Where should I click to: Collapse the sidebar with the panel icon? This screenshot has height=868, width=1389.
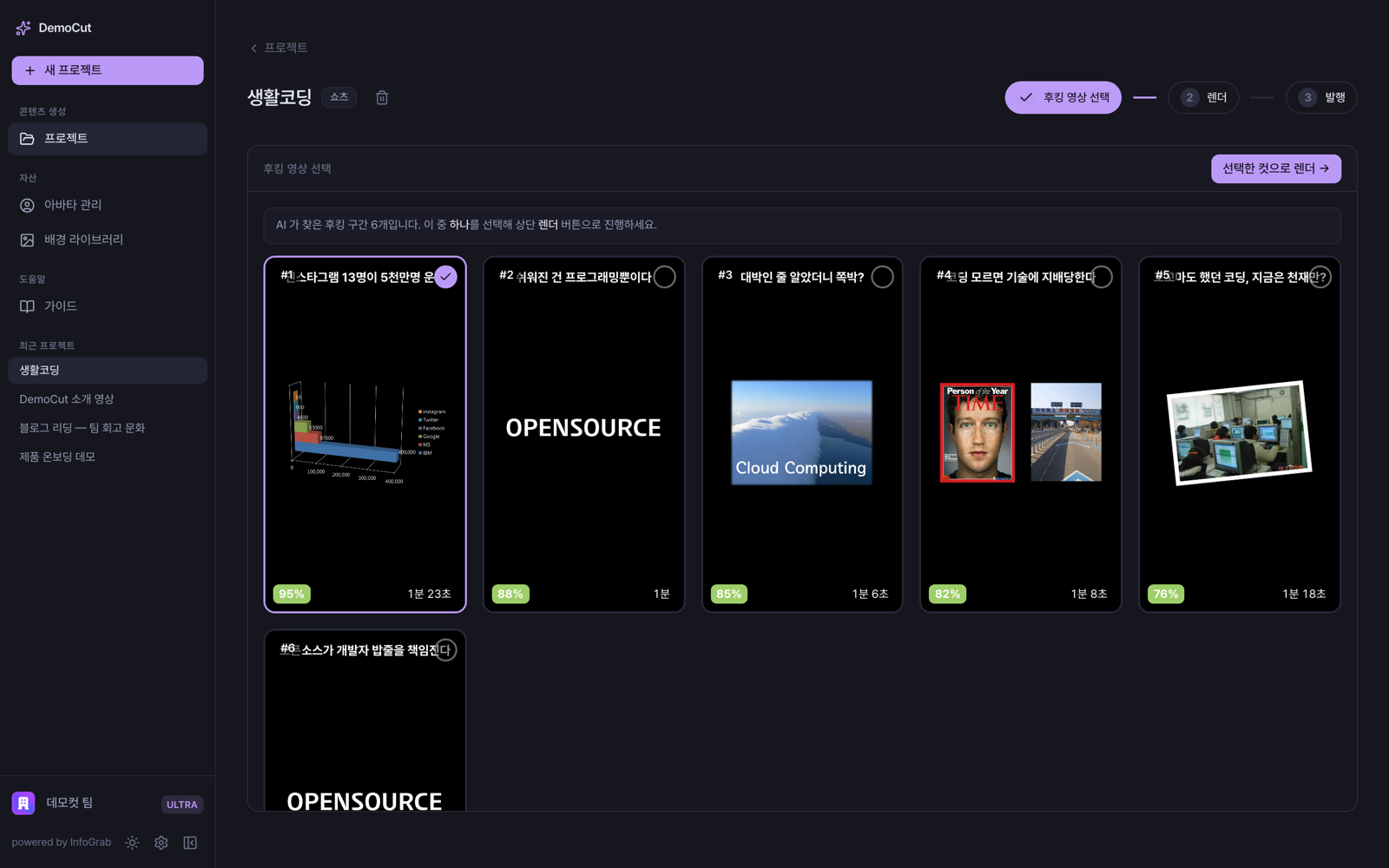pos(190,843)
